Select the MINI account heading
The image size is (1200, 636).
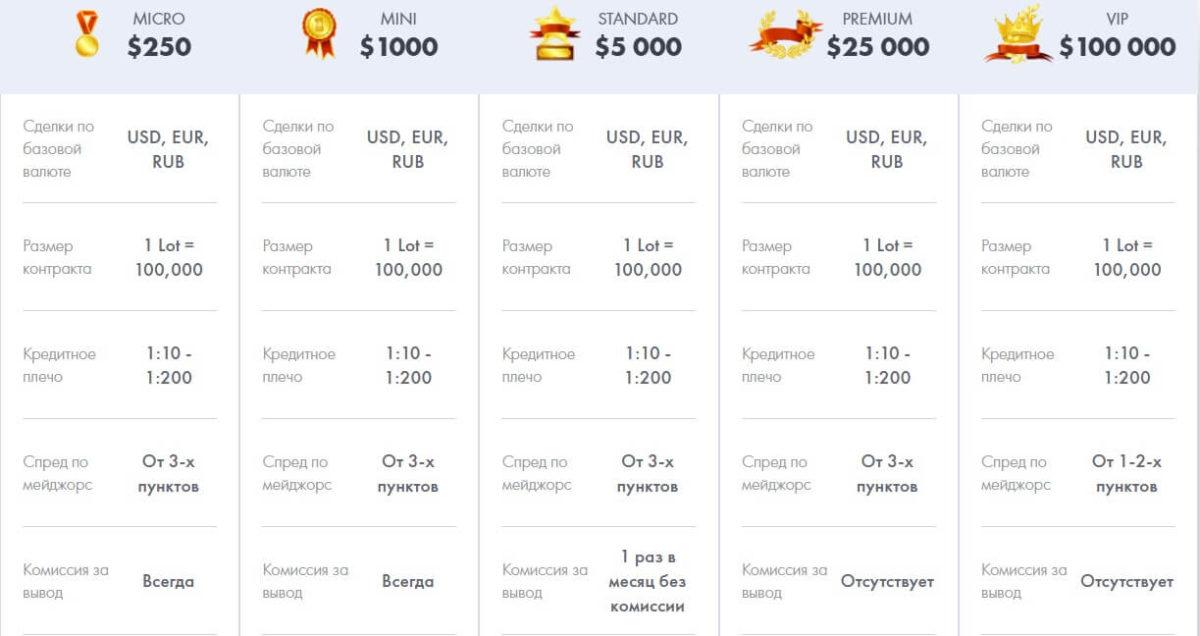click(399, 19)
